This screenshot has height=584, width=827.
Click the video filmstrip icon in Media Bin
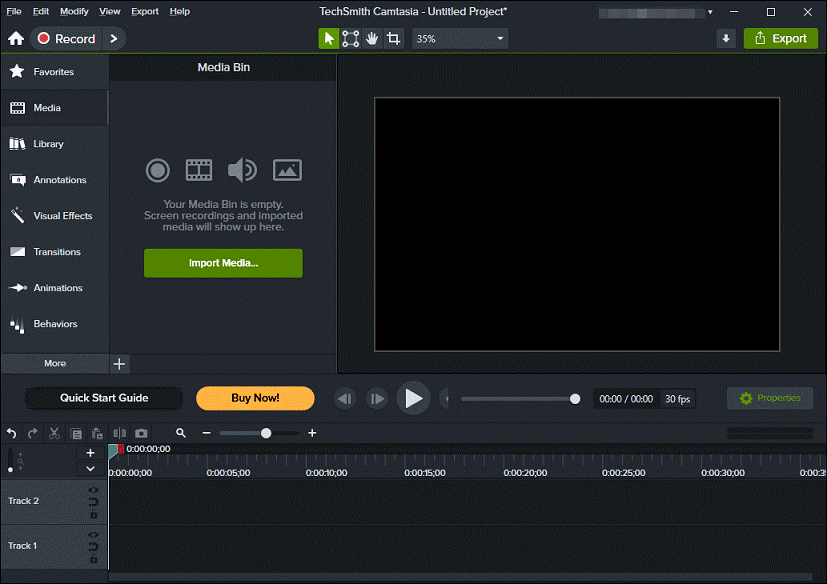199,170
